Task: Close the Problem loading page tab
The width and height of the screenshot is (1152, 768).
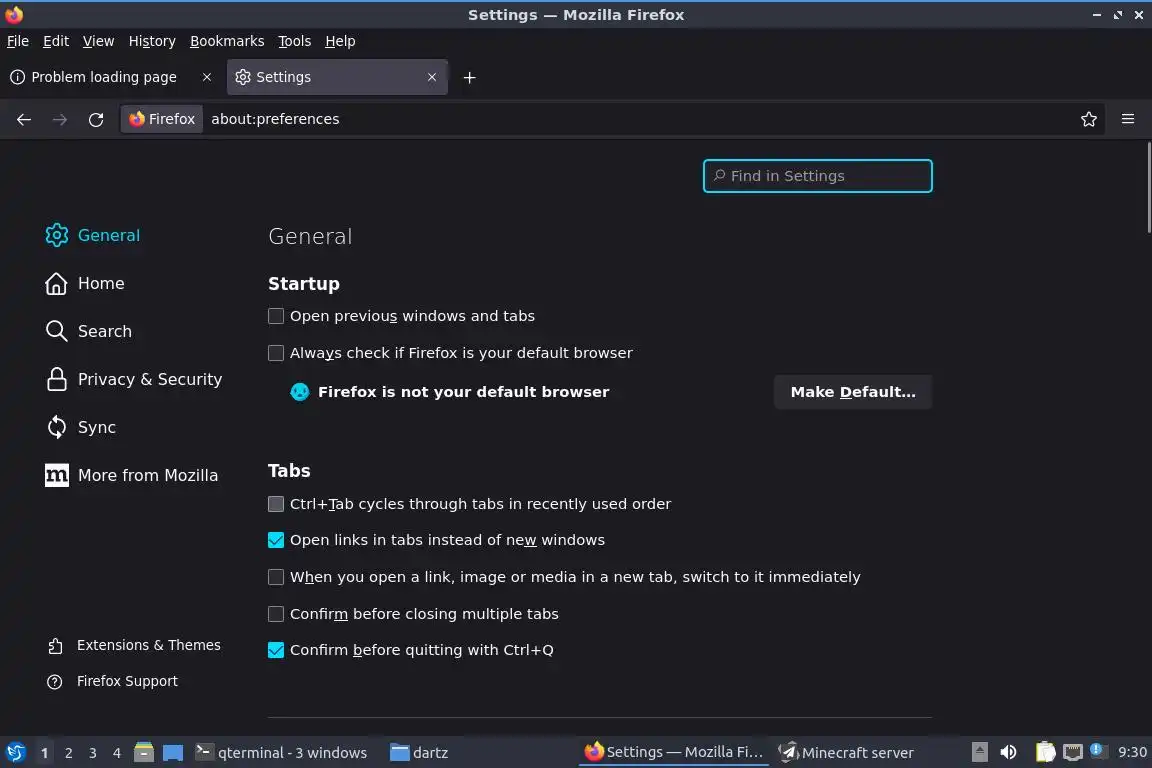Action: 206,77
